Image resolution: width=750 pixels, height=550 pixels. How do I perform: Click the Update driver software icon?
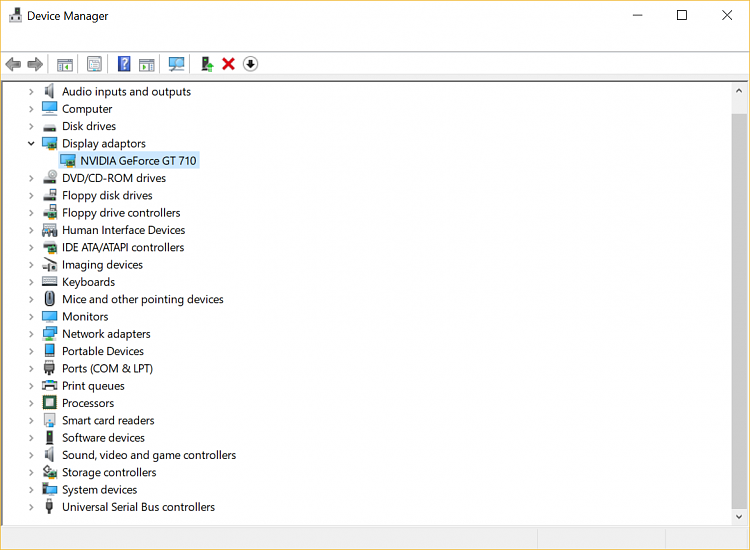[207, 64]
